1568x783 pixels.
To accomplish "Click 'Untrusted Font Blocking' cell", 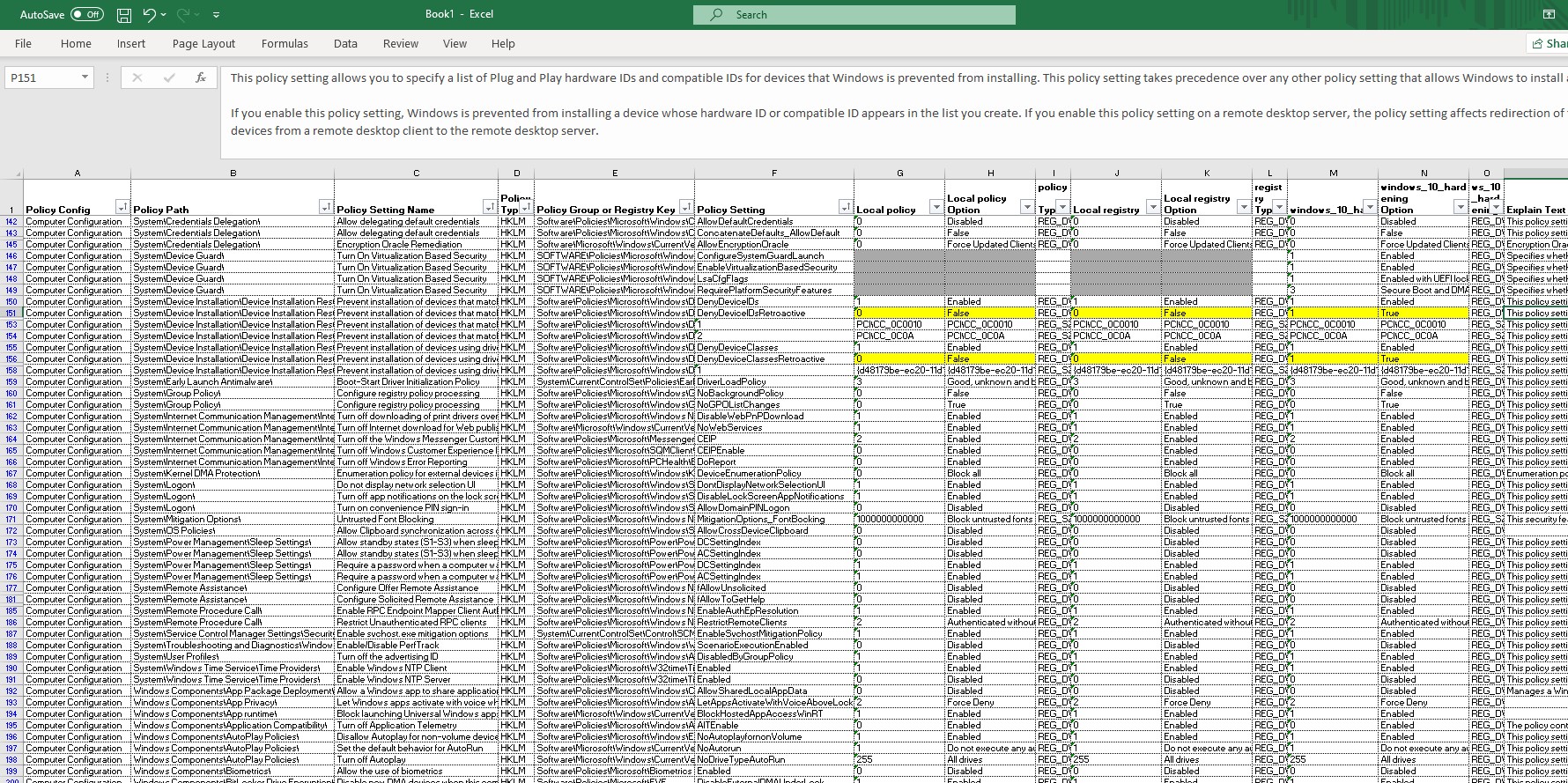I will point(417,519).
